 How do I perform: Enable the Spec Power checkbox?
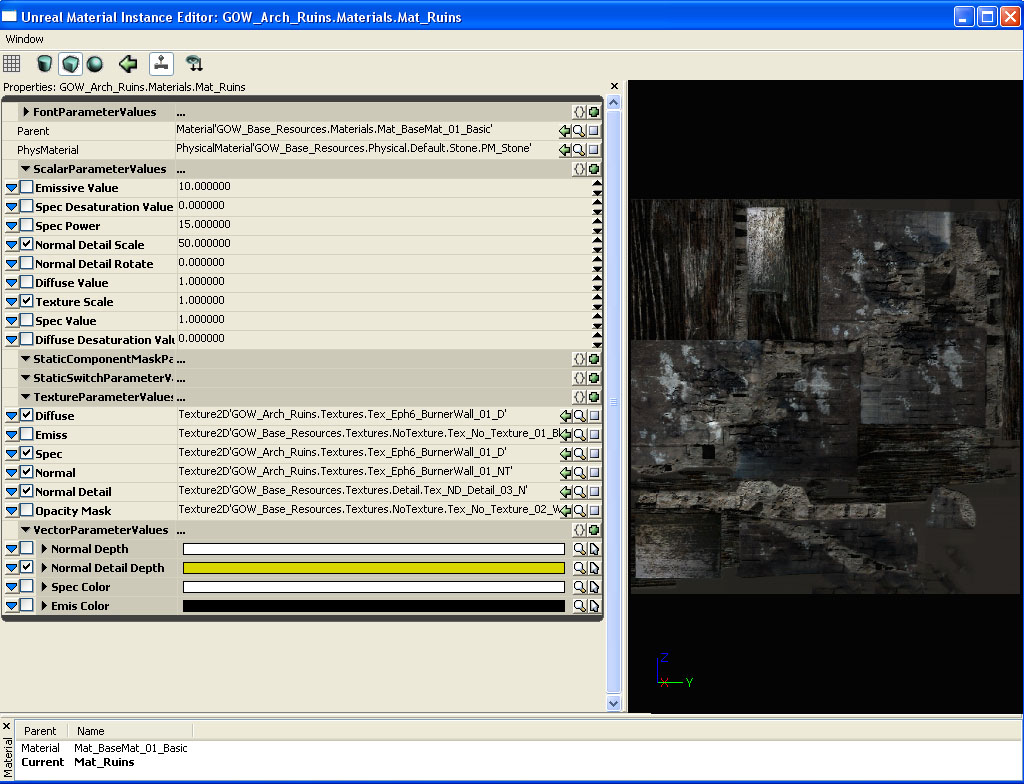tap(26, 225)
